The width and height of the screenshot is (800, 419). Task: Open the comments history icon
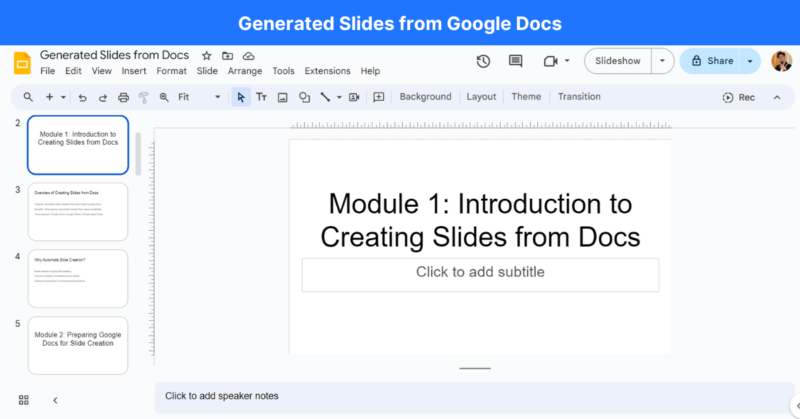516,61
